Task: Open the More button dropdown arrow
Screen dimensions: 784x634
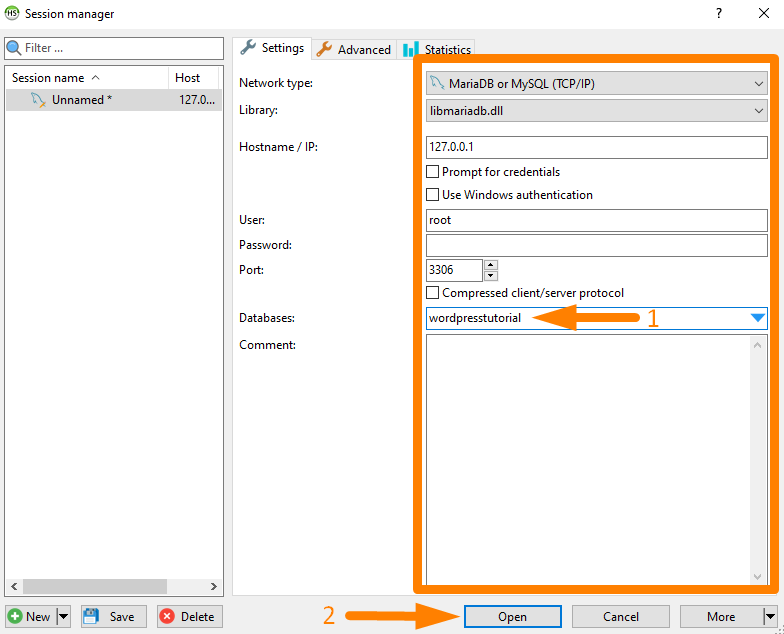Action: (x=770, y=616)
